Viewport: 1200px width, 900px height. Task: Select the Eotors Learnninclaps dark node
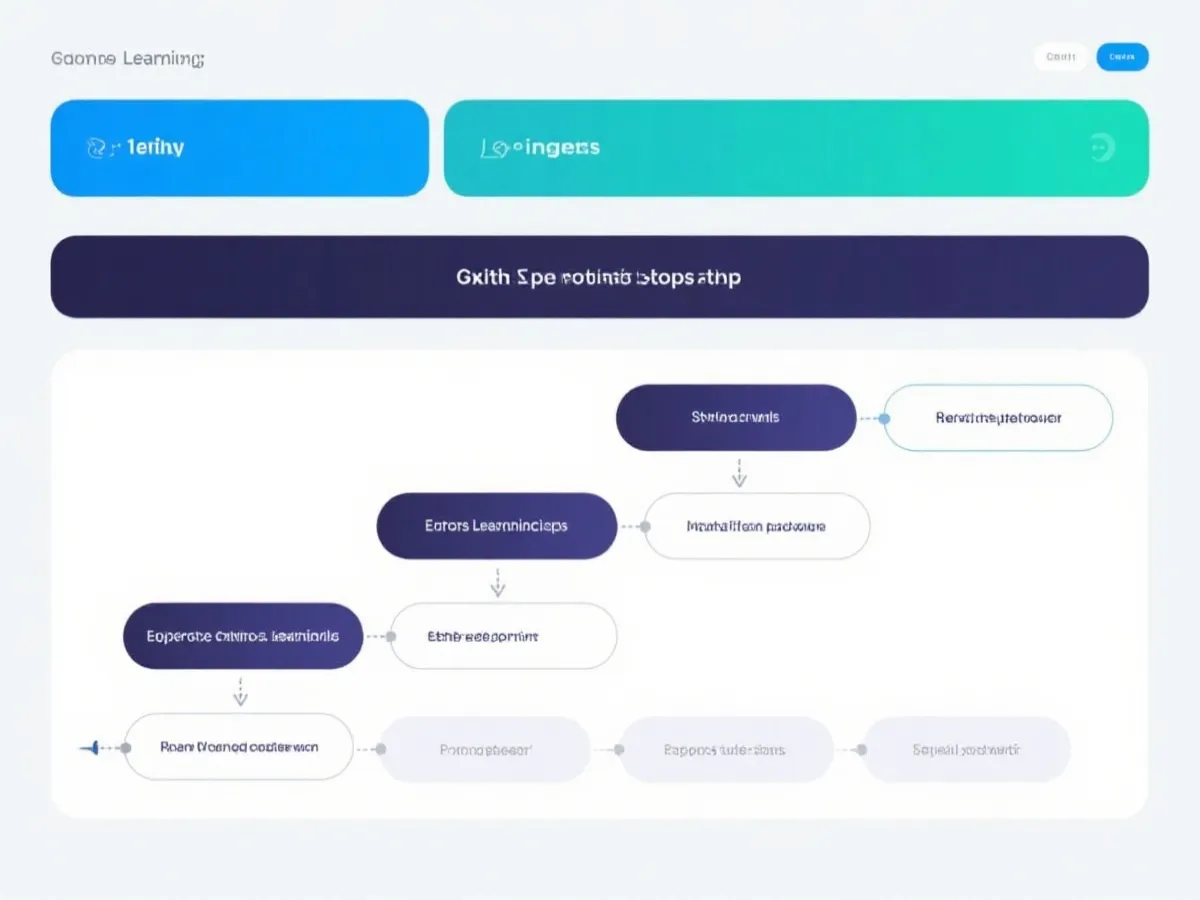[496, 526]
